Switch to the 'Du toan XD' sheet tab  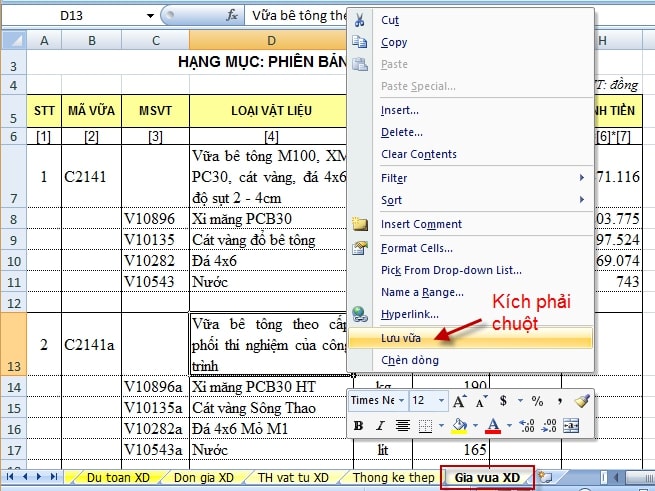point(118,477)
